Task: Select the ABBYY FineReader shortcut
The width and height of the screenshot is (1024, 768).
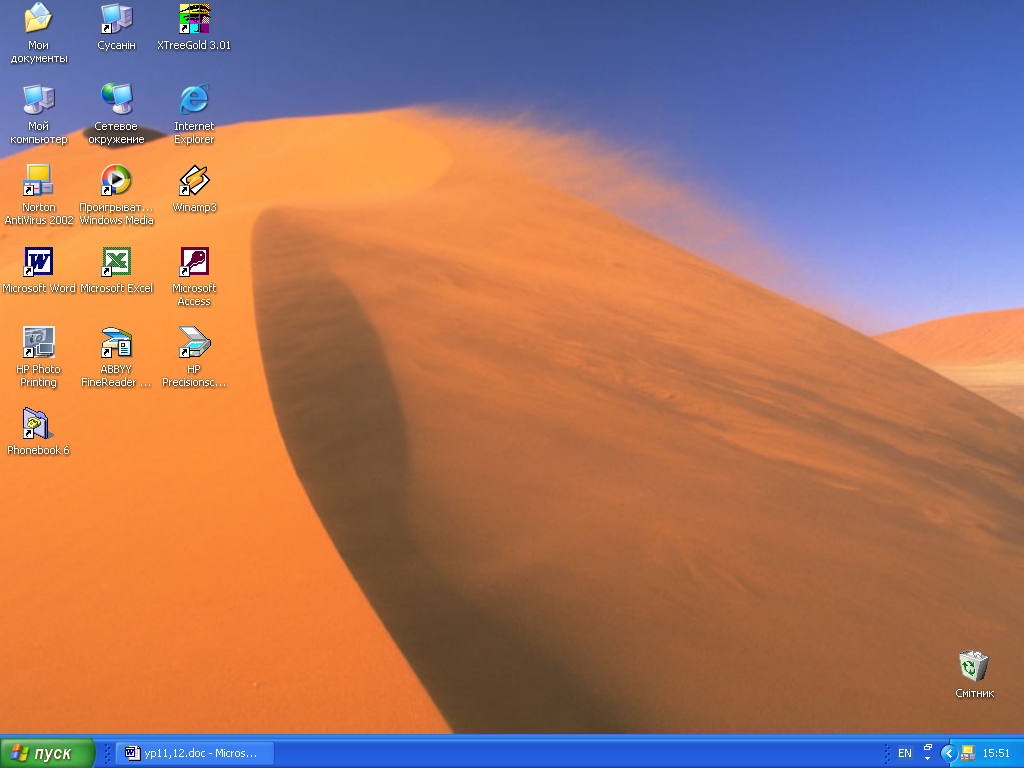Action: (x=116, y=357)
